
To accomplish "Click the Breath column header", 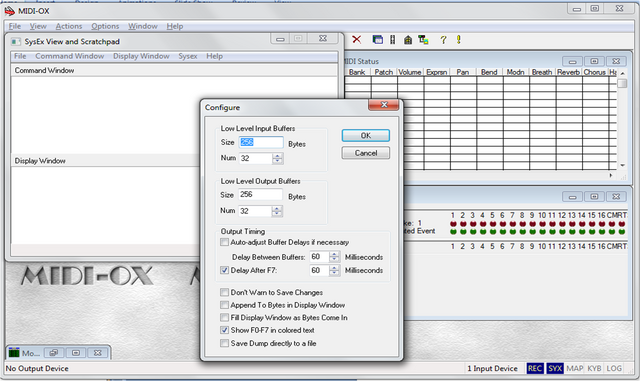I will (x=542, y=72).
